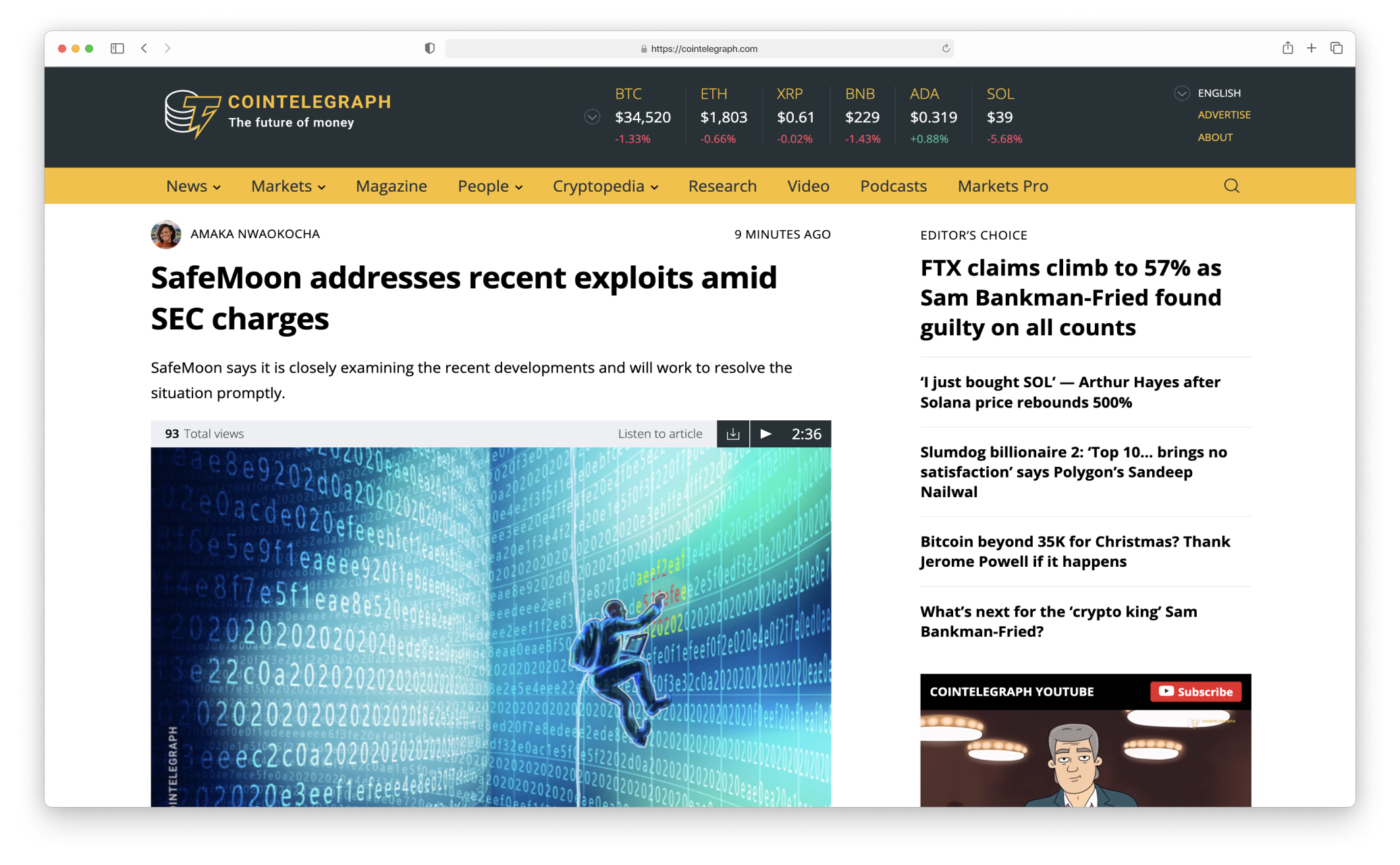Click the Safari share icon
1400x865 pixels.
coord(1287,48)
